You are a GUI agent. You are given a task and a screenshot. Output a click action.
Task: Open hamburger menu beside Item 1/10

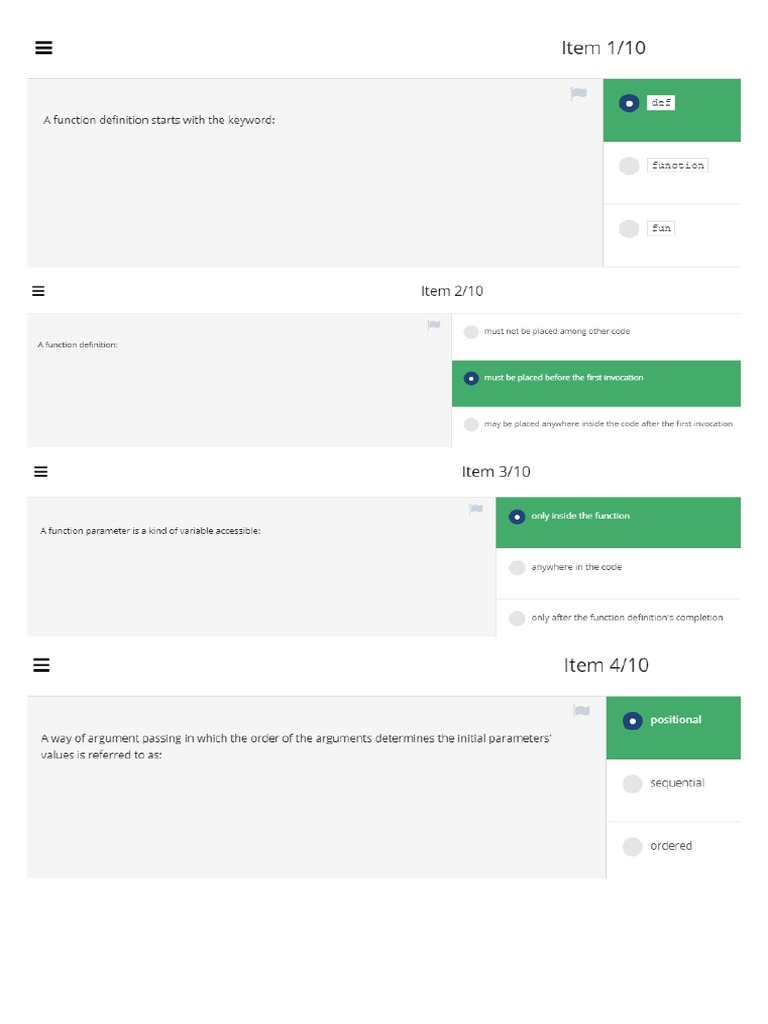point(43,48)
